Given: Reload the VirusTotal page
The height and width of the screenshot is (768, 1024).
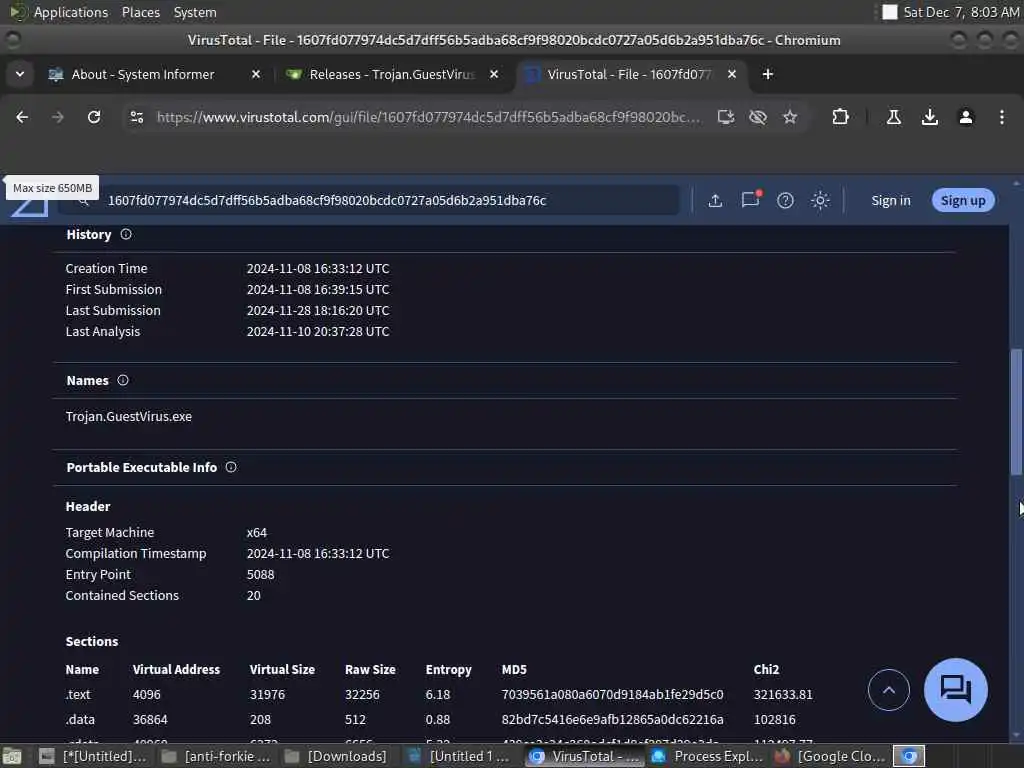Looking at the screenshot, I should click(94, 117).
